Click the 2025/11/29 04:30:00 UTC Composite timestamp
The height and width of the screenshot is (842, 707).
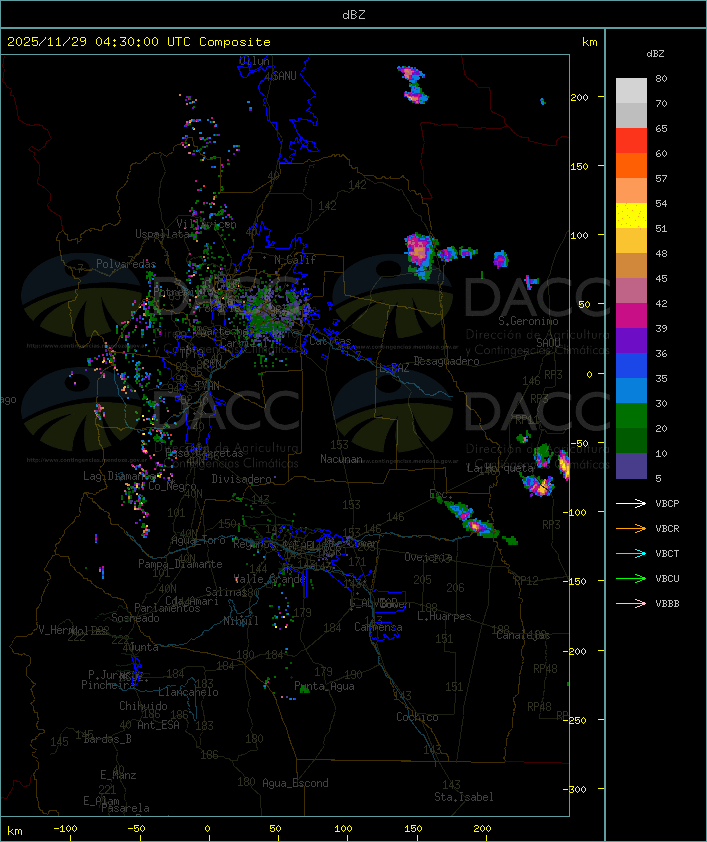pos(139,42)
